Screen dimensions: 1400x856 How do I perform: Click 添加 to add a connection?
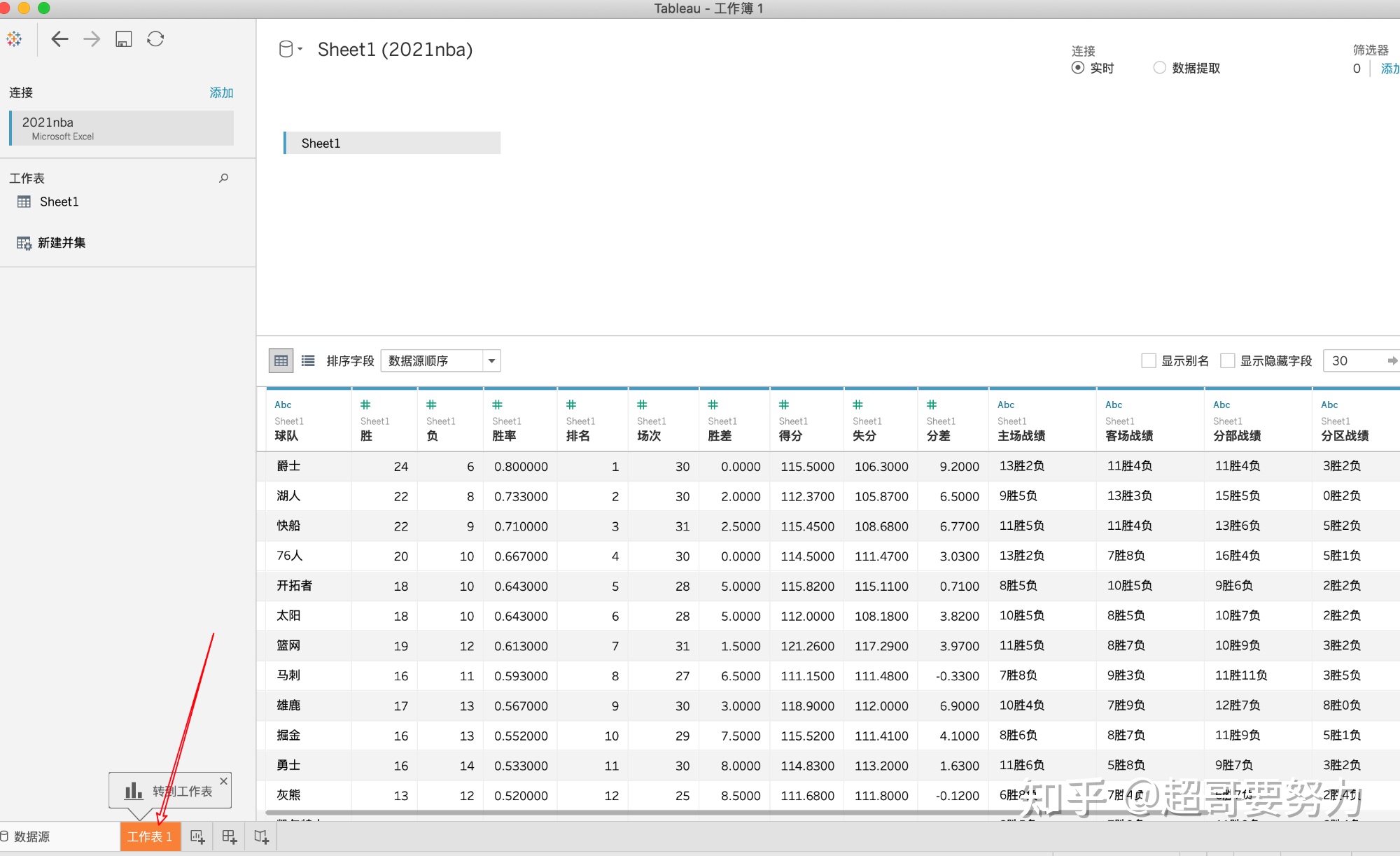[x=221, y=92]
